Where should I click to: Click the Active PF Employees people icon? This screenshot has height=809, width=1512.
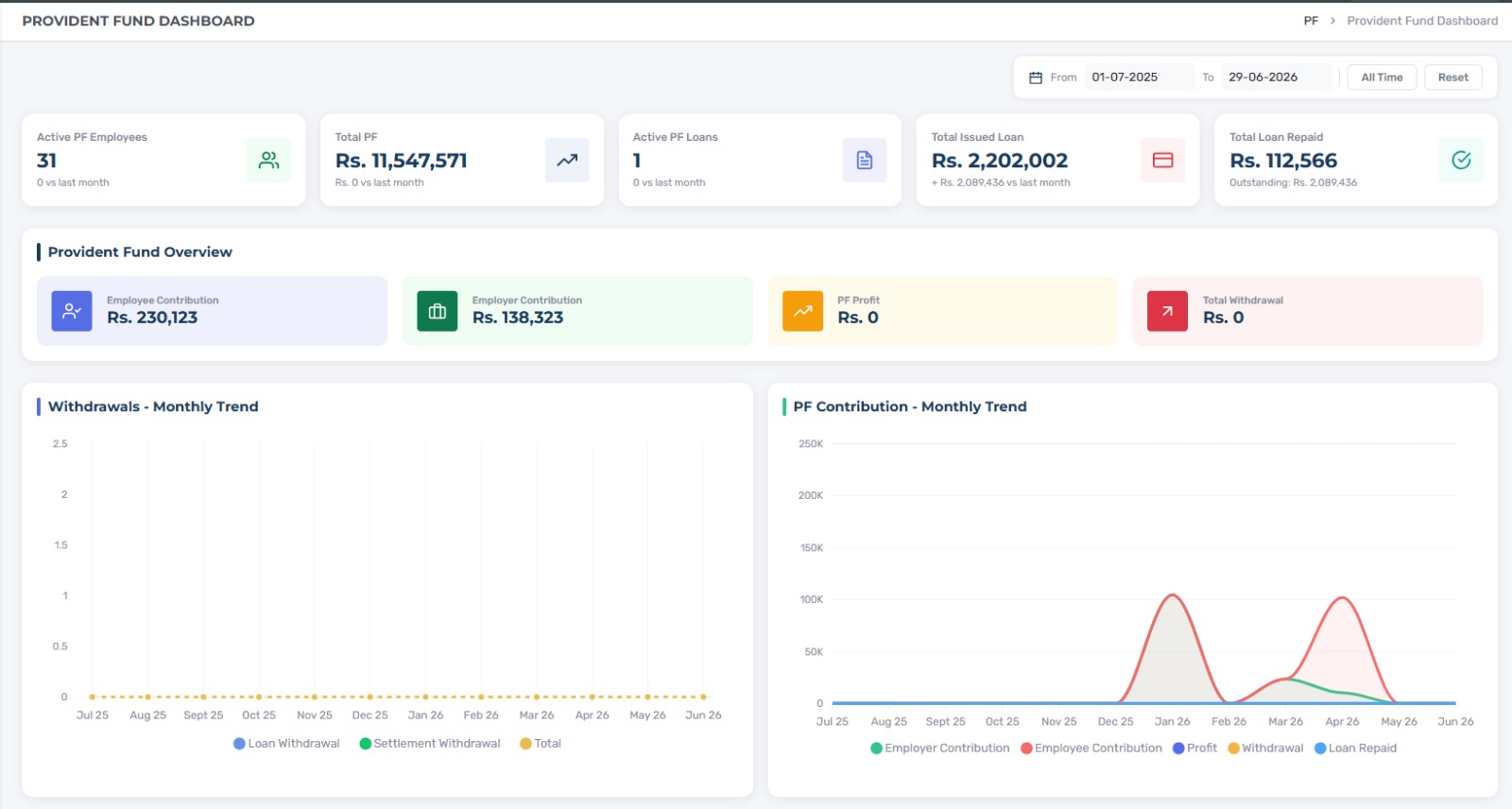pos(269,161)
